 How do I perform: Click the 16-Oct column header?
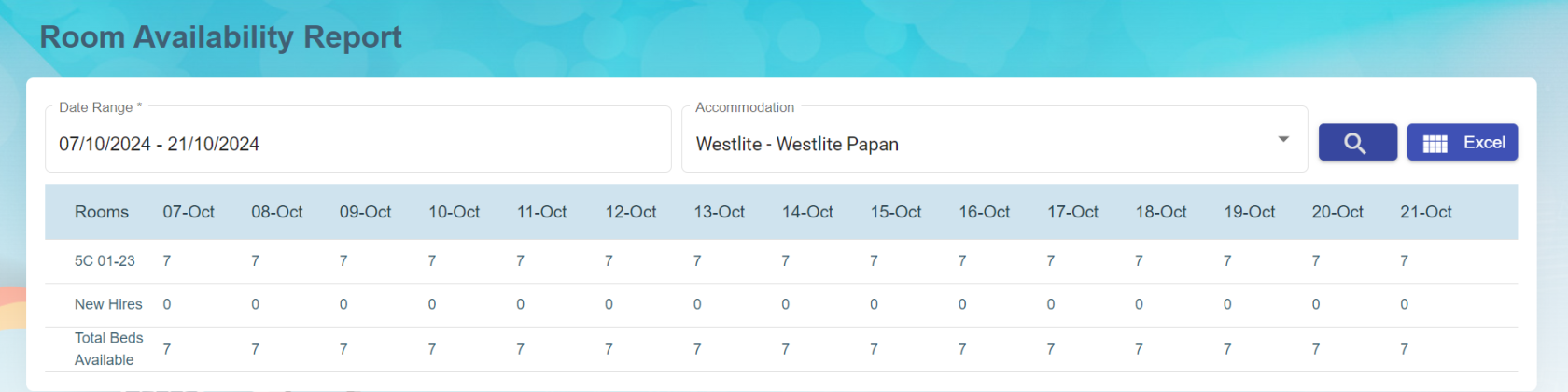(984, 212)
